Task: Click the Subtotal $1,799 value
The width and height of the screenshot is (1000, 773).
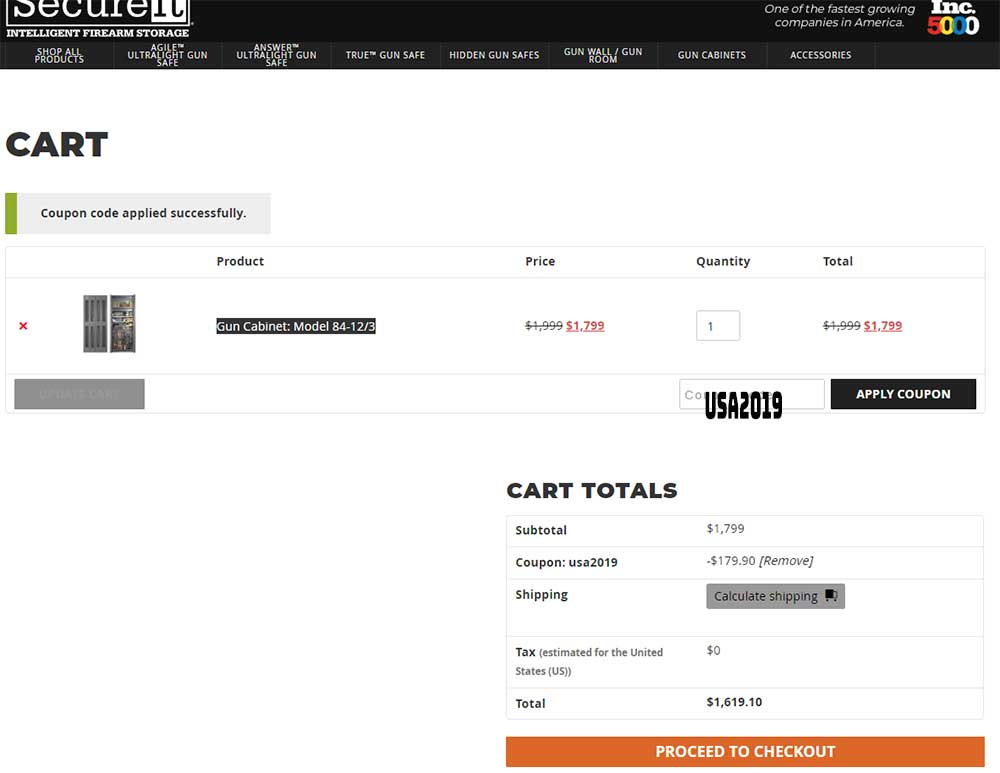Action: coord(725,529)
